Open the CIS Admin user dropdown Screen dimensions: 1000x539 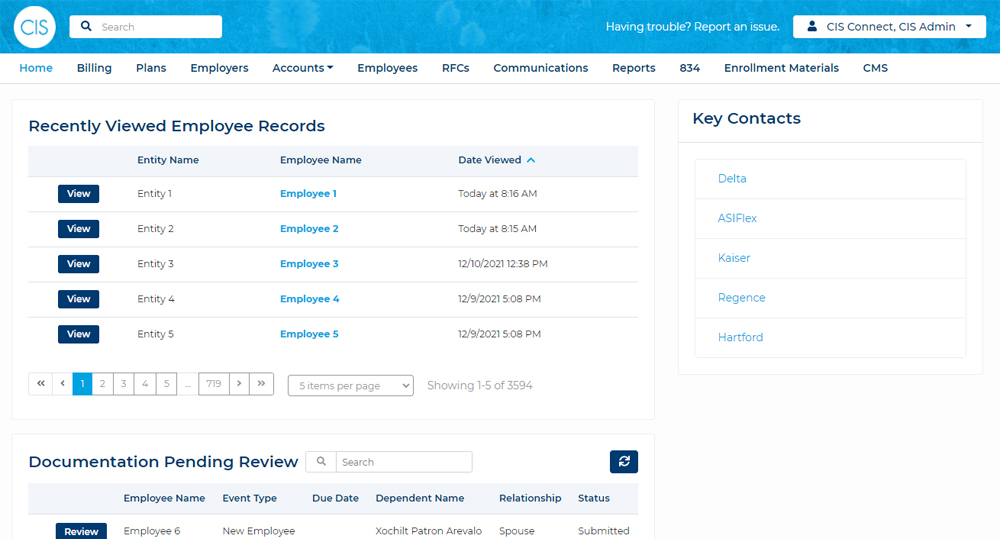pos(889,27)
